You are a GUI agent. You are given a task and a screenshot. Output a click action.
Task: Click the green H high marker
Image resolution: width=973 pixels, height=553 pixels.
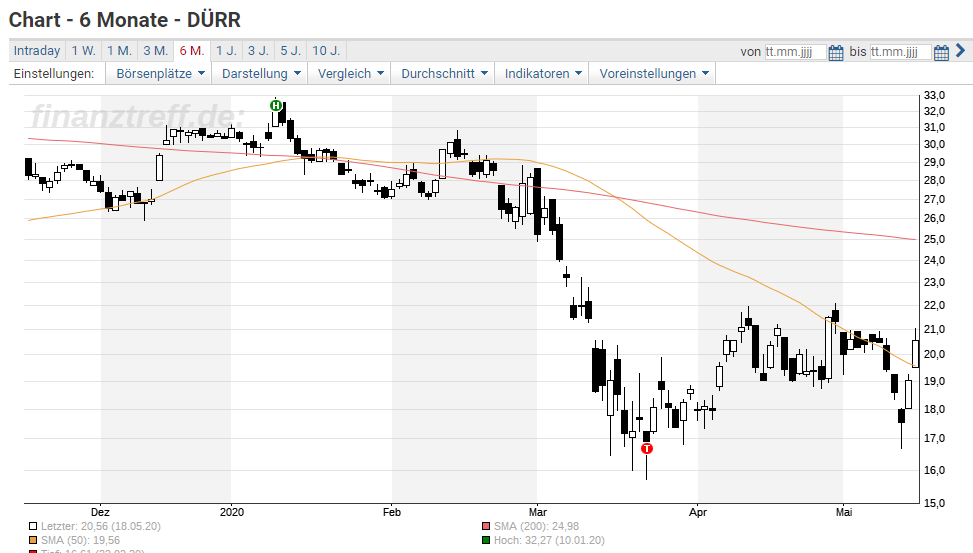(x=276, y=106)
